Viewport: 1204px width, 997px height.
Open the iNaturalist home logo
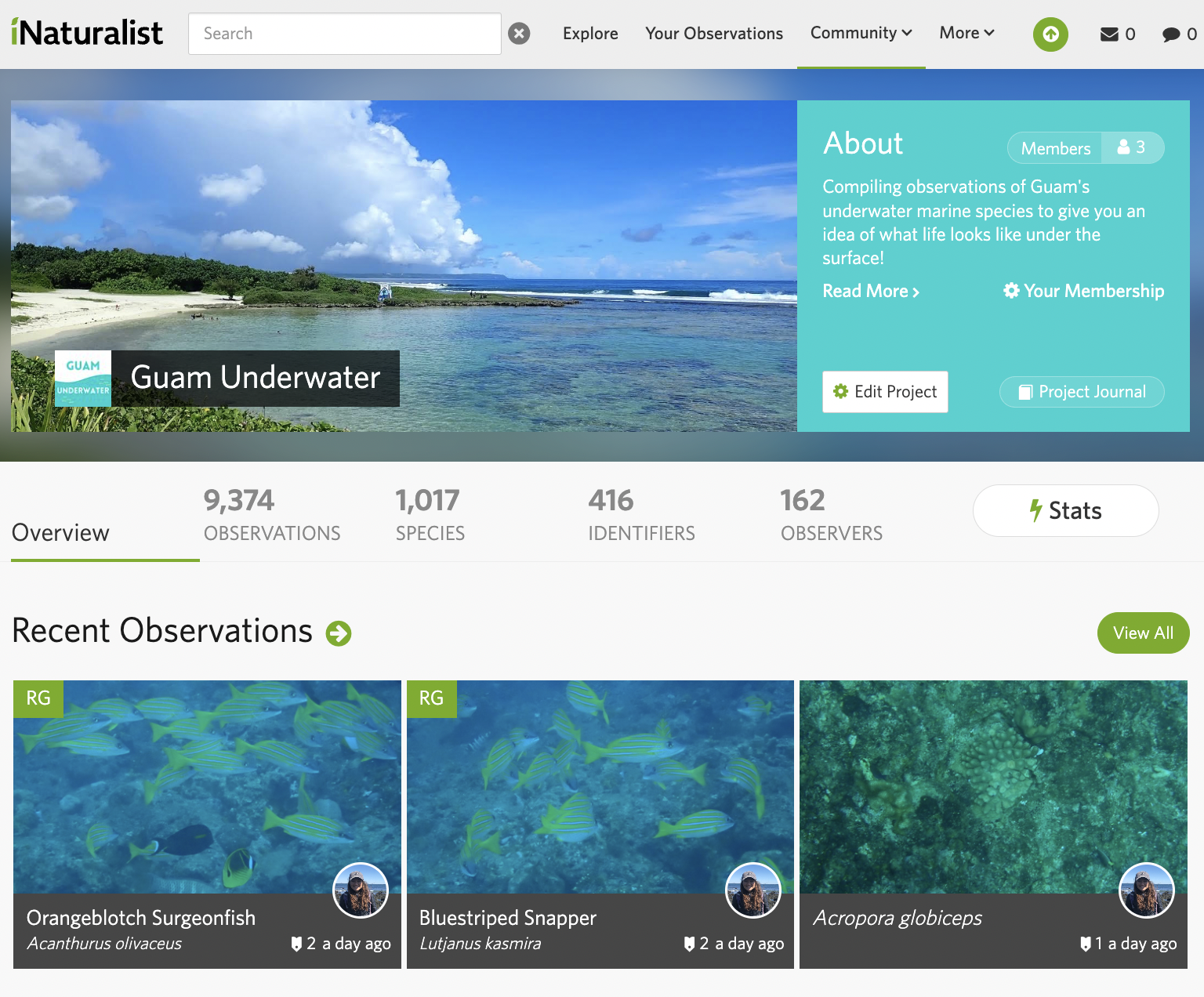tap(87, 33)
